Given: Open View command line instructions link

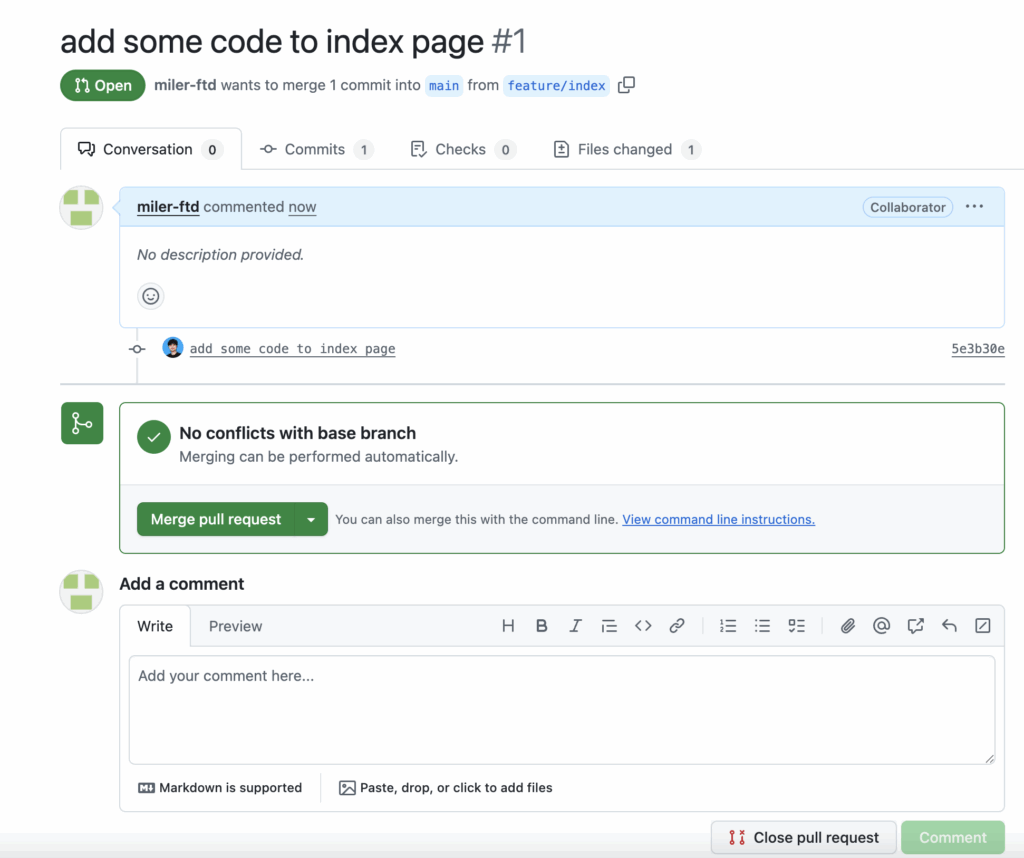Looking at the screenshot, I should (718, 519).
